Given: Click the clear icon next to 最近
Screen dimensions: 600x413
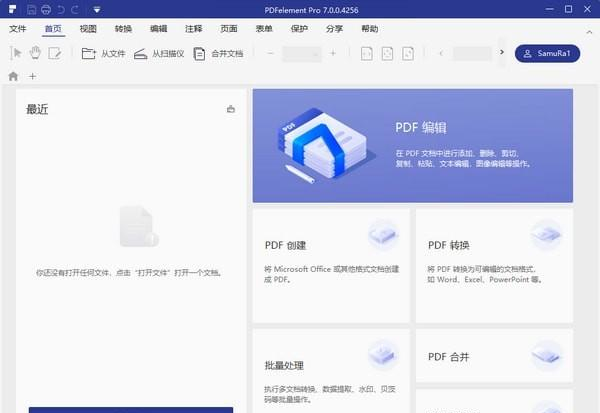Looking at the screenshot, I should (231, 109).
